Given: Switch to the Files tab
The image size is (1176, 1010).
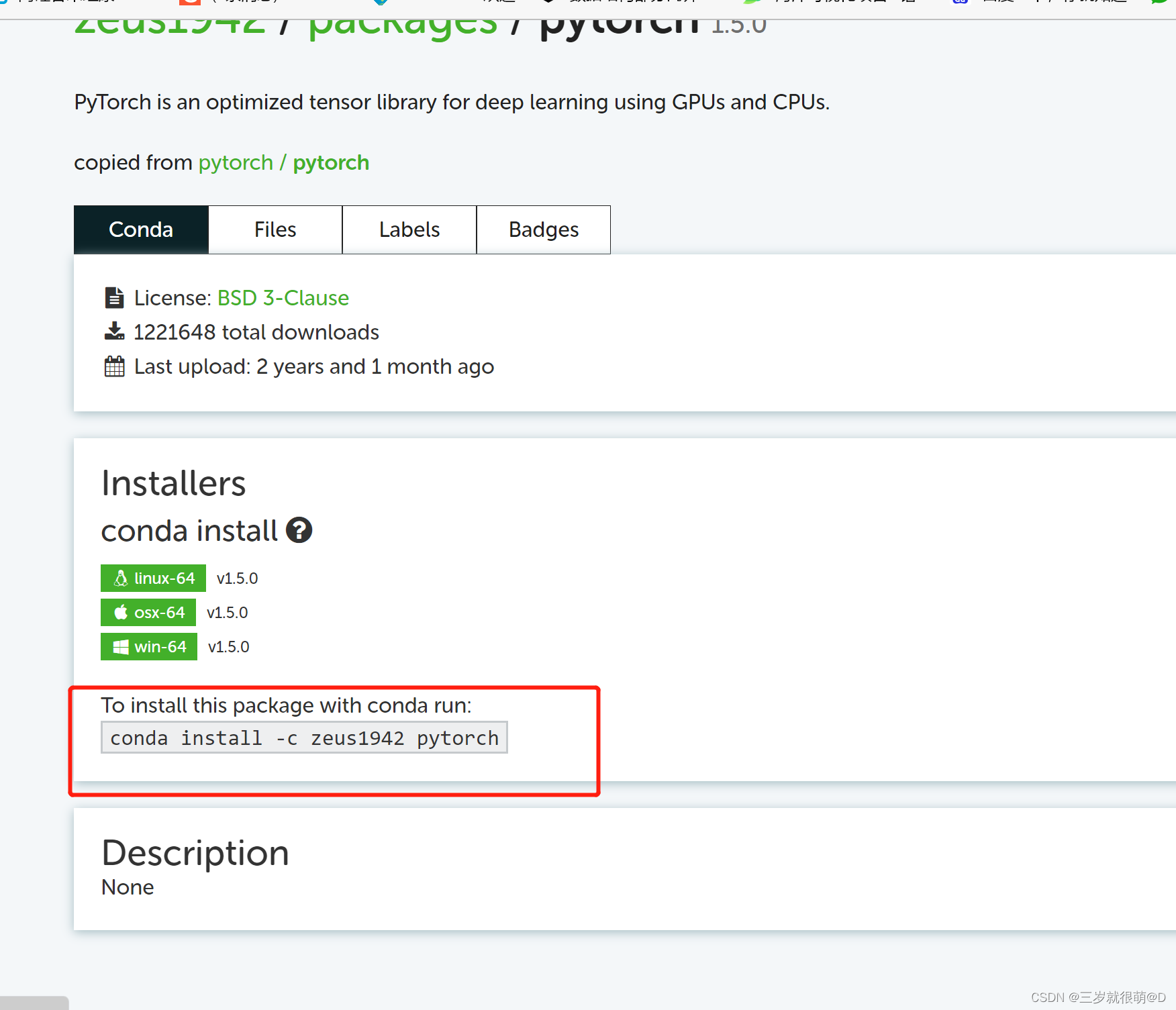Looking at the screenshot, I should pos(275,230).
